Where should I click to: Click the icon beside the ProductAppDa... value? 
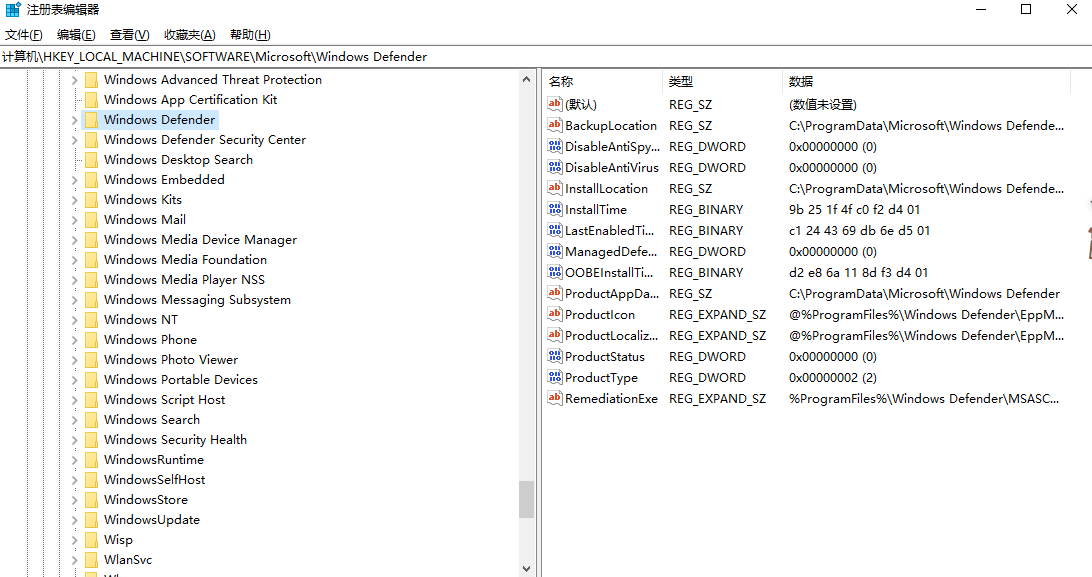pos(554,293)
